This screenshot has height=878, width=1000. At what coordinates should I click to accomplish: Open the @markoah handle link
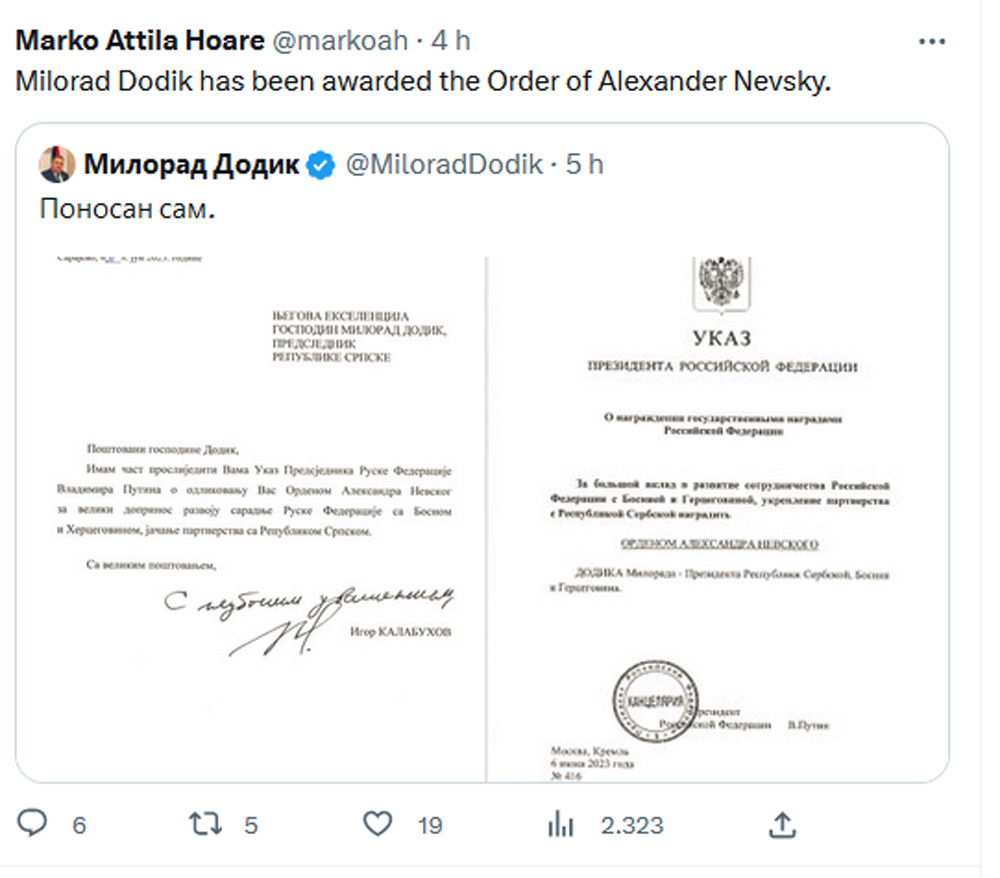pos(341,41)
